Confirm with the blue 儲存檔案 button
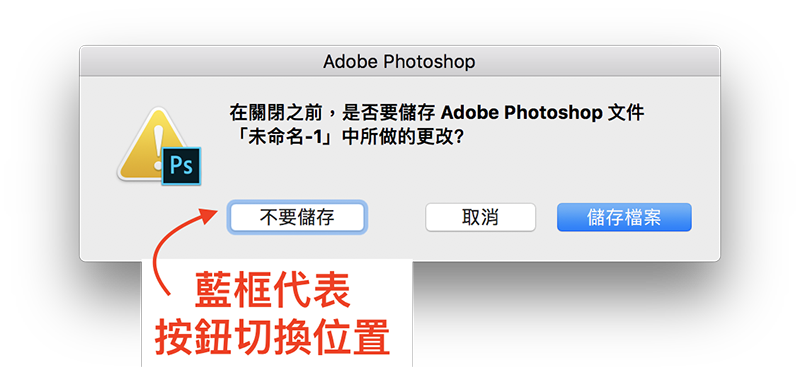The width and height of the screenshot is (800, 375). [x=624, y=217]
